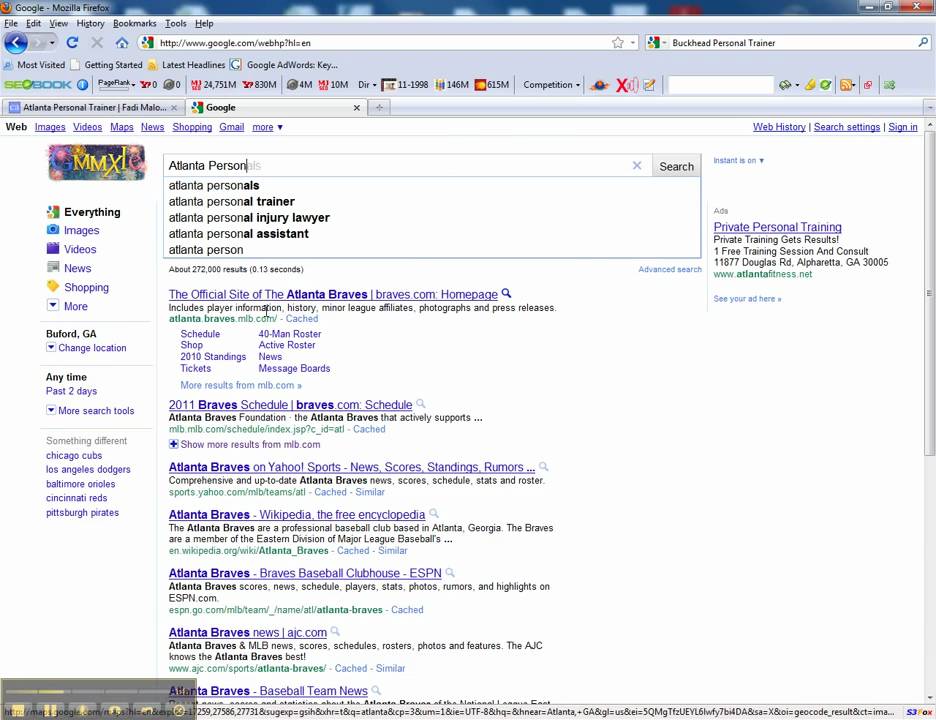Click Sign in link
Viewport: 936px width, 720px height.
pyautogui.click(x=903, y=127)
